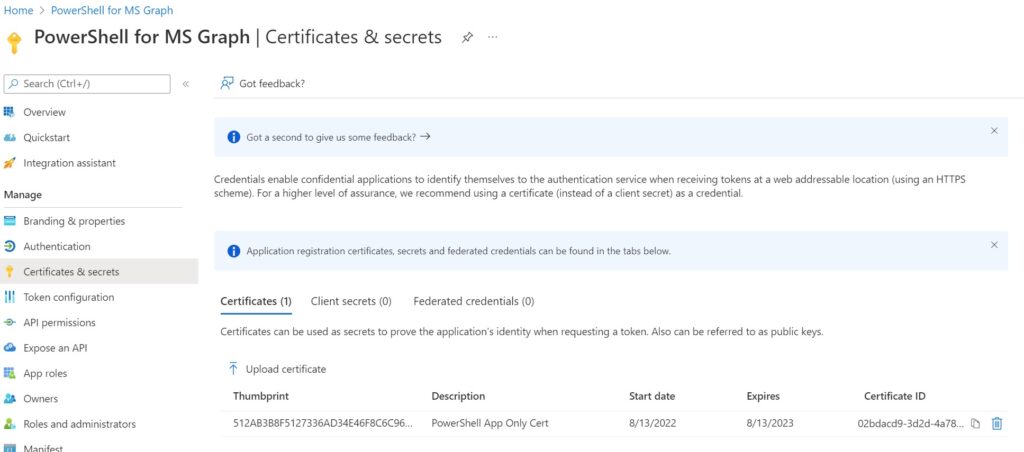1024x452 pixels.
Task: Click the Token configuration bars icon
Action: click(x=9, y=297)
